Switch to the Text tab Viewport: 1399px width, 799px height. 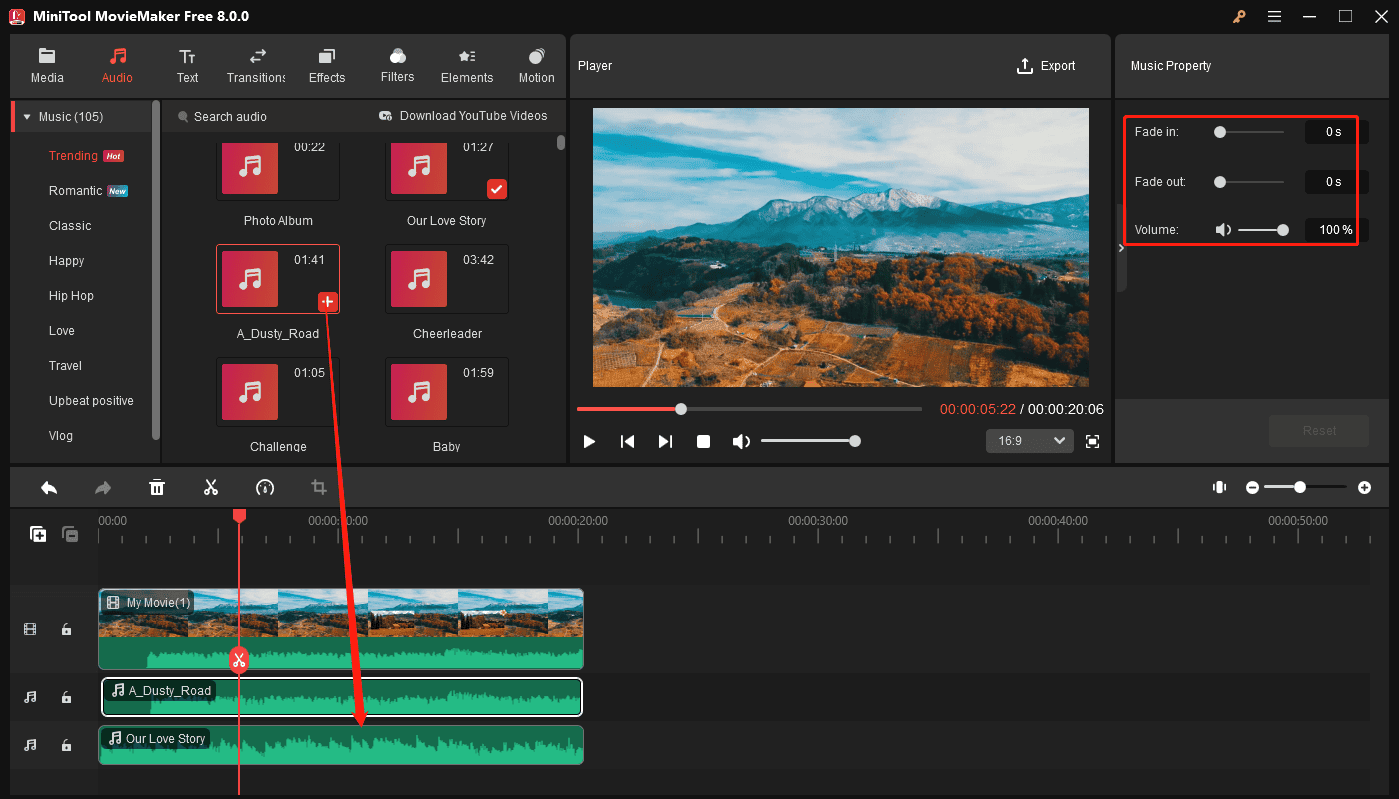point(187,66)
